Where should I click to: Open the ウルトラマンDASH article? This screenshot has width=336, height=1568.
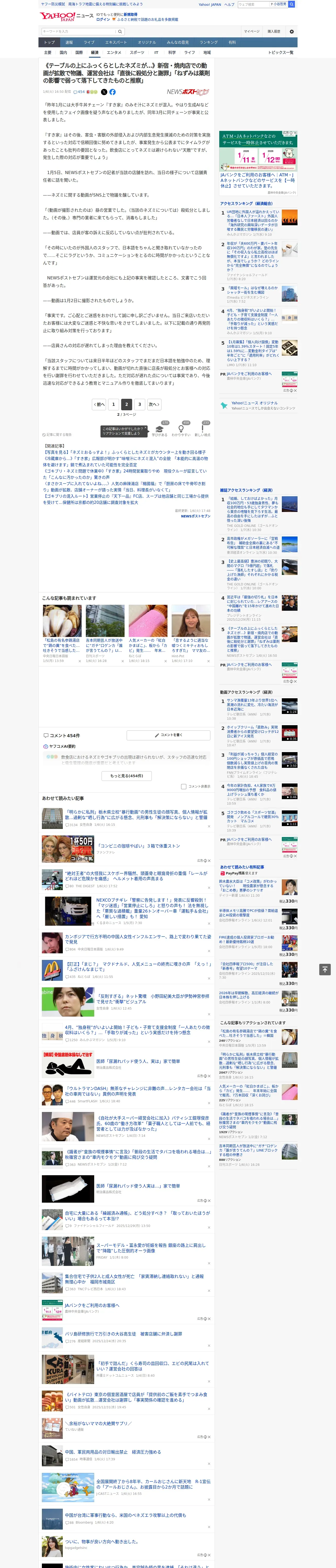(138, 1091)
